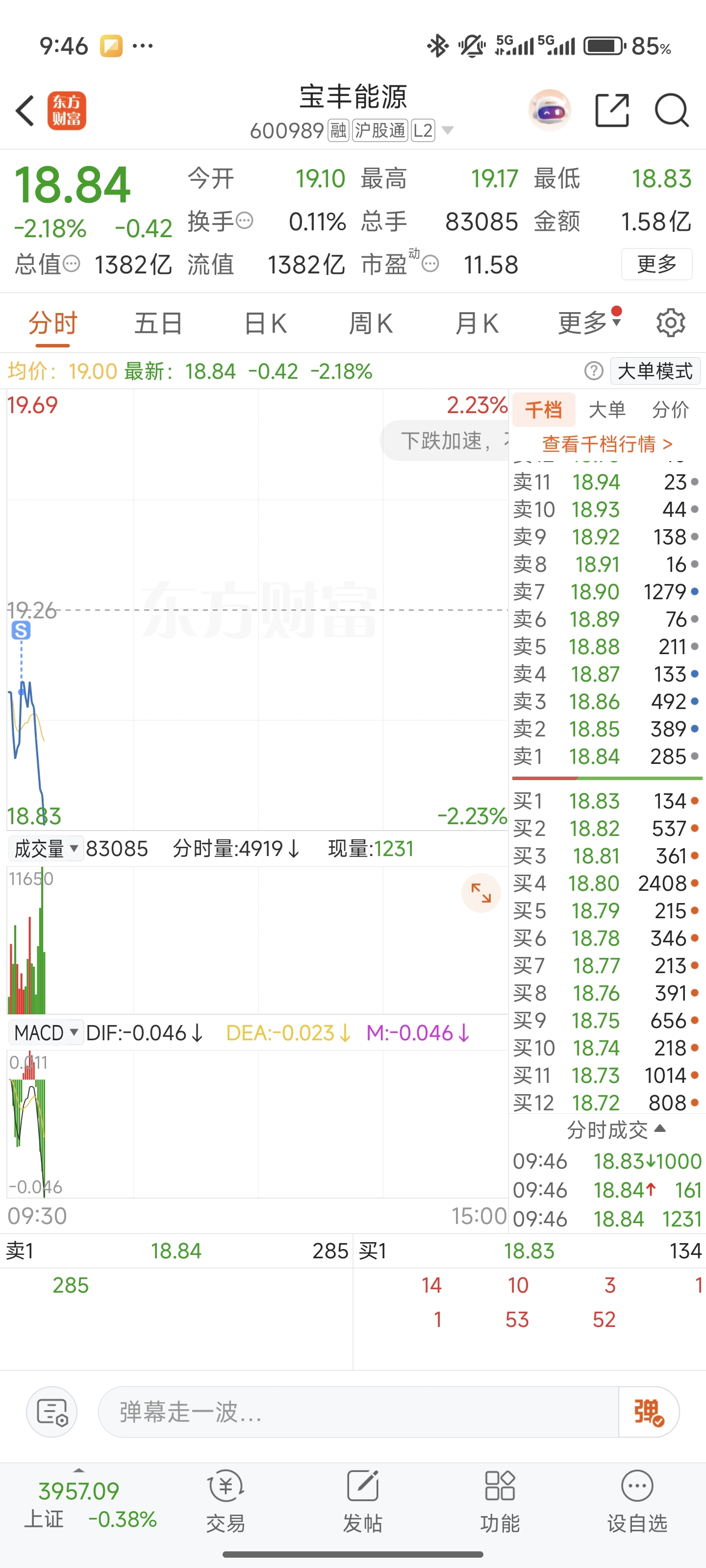Image resolution: width=706 pixels, height=1568 pixels.
Task: Open the 东方财富 logo home icon
Action: coord(67,111)
